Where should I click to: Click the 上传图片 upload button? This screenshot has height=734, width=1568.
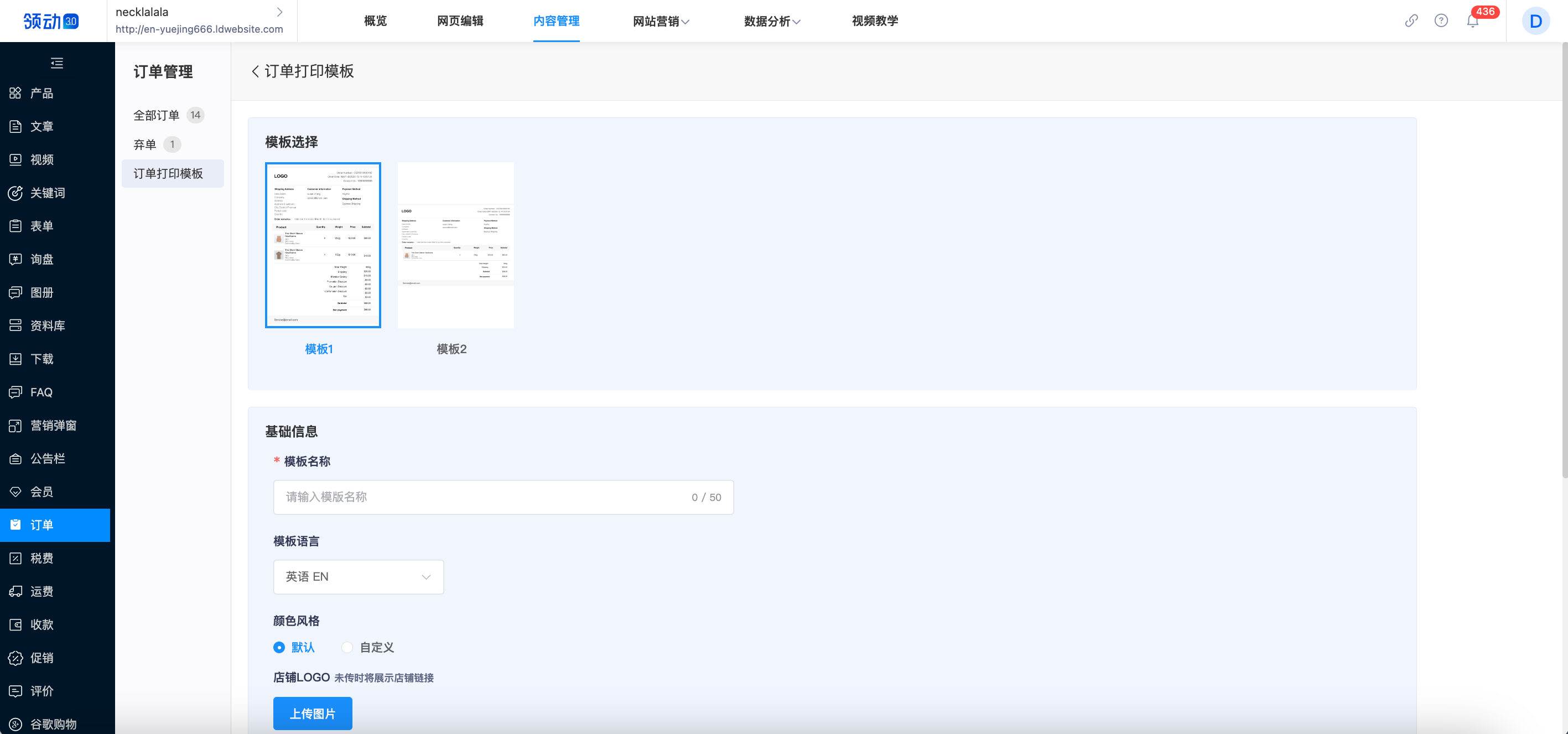tap(312, 714)
